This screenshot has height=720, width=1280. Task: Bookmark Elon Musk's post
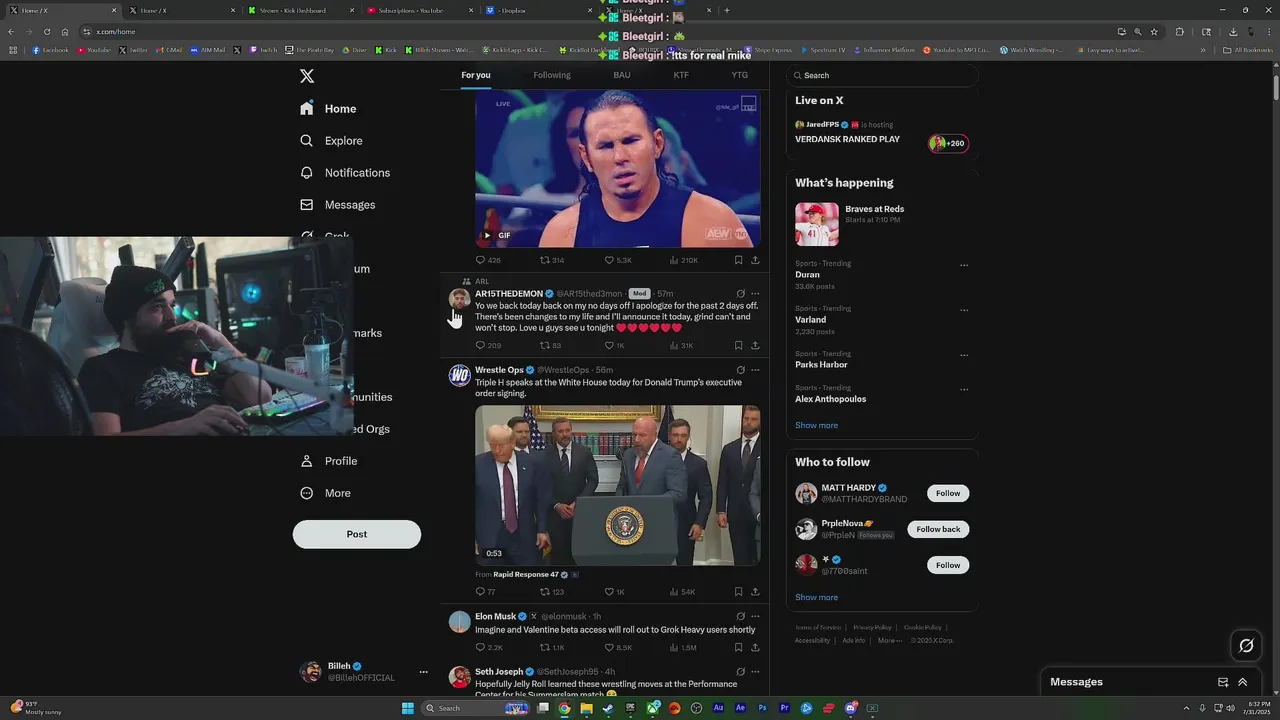tap(739, 648)
